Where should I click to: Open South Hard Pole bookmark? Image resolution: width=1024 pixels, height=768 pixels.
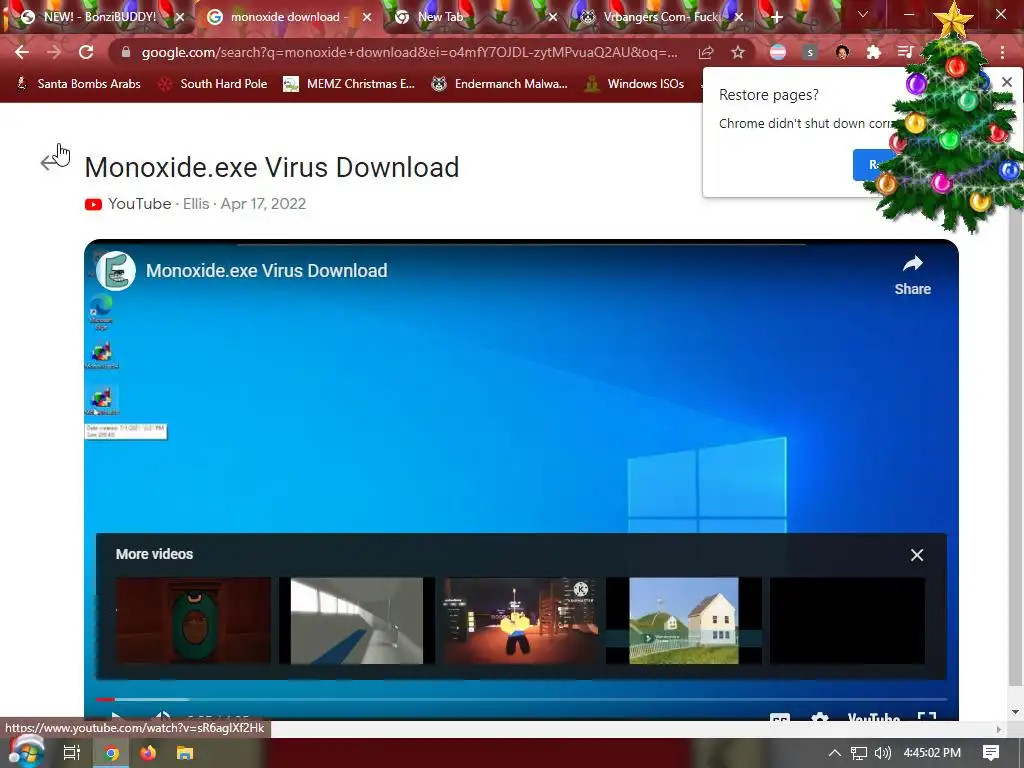click(x=214, y=84)
